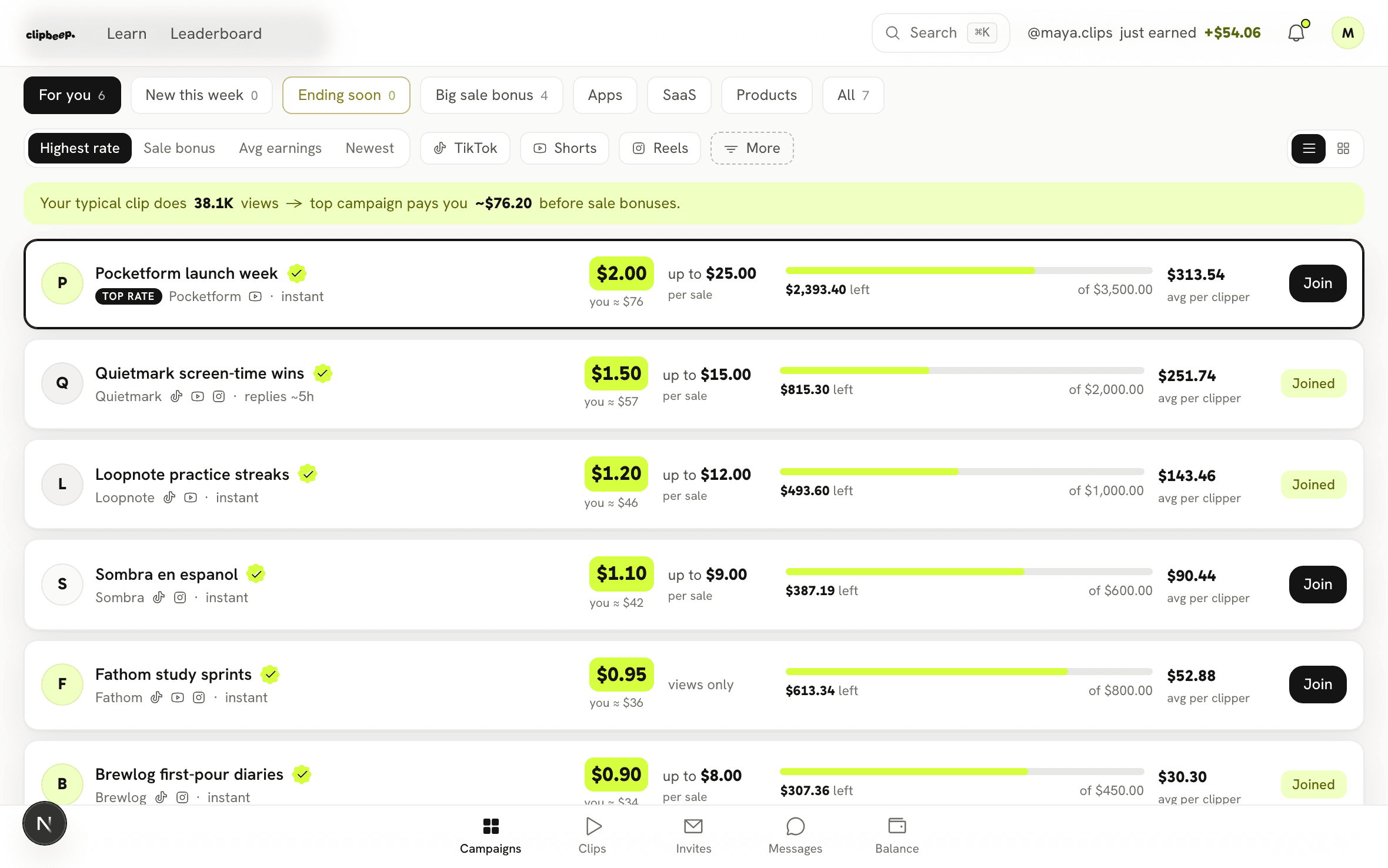Open the Learn page
Screen dimensions: 1388x868
click(x=127, y=34)
